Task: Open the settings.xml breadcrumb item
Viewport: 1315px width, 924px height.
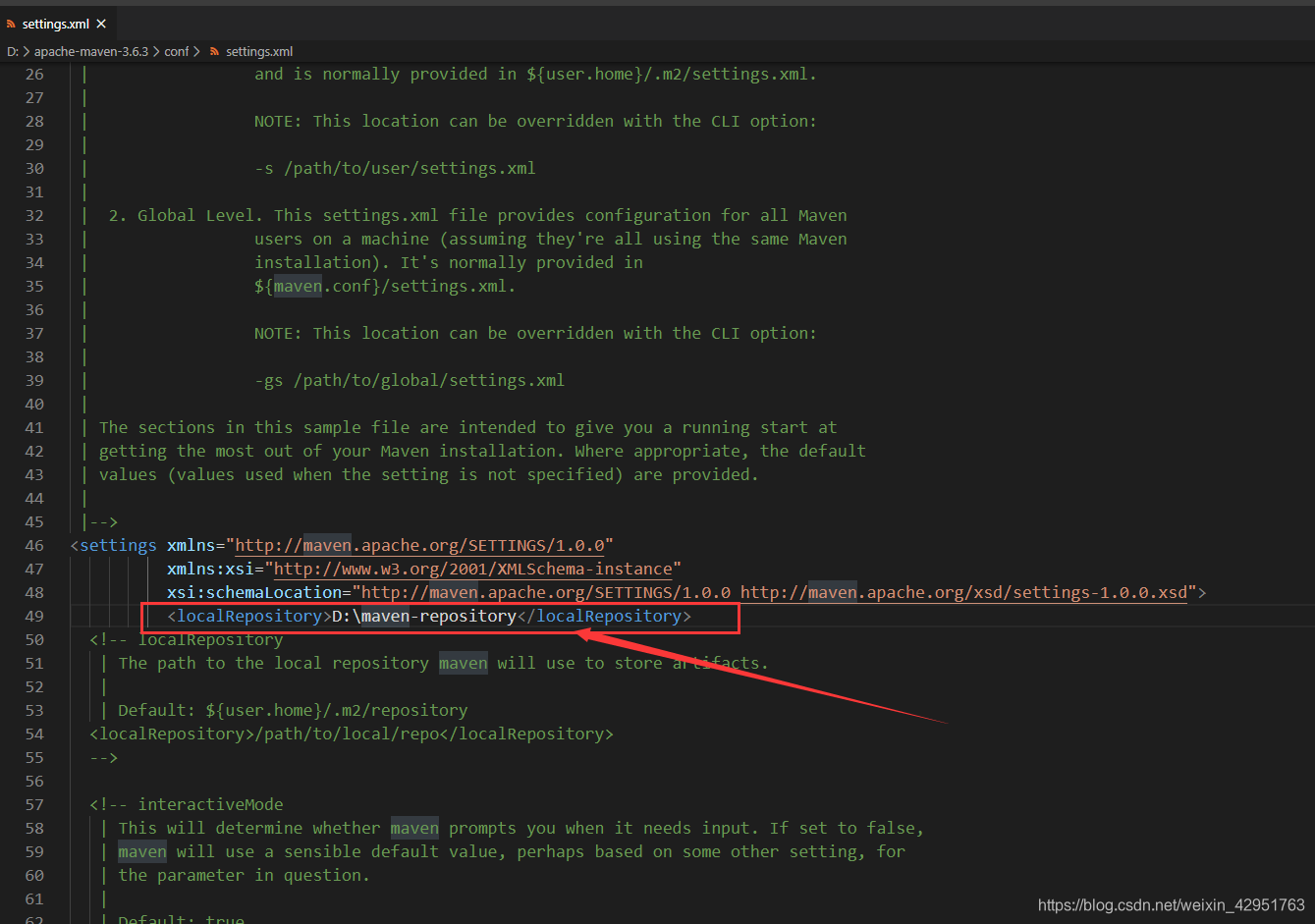Action: click(259, 51)
